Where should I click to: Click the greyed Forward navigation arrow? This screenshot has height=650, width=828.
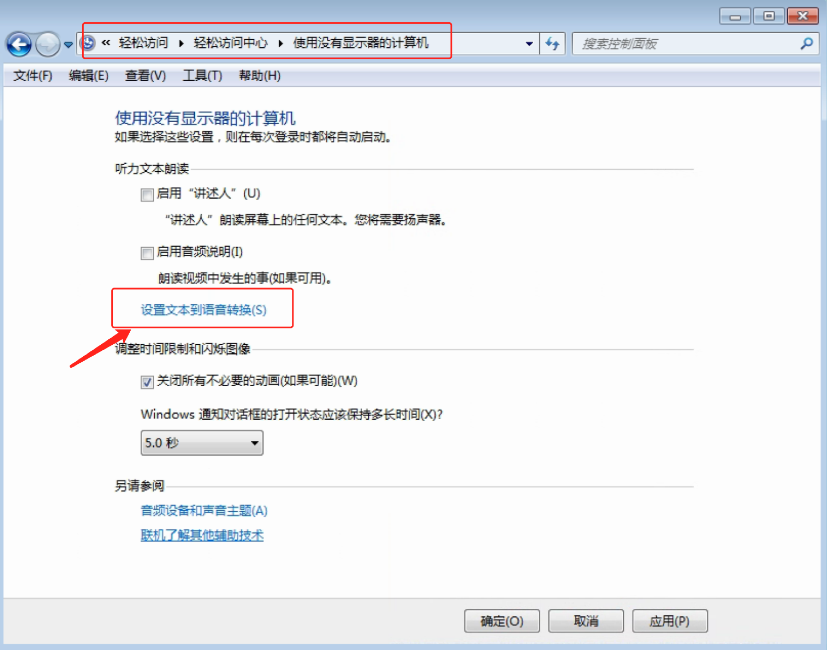[48, 44]
